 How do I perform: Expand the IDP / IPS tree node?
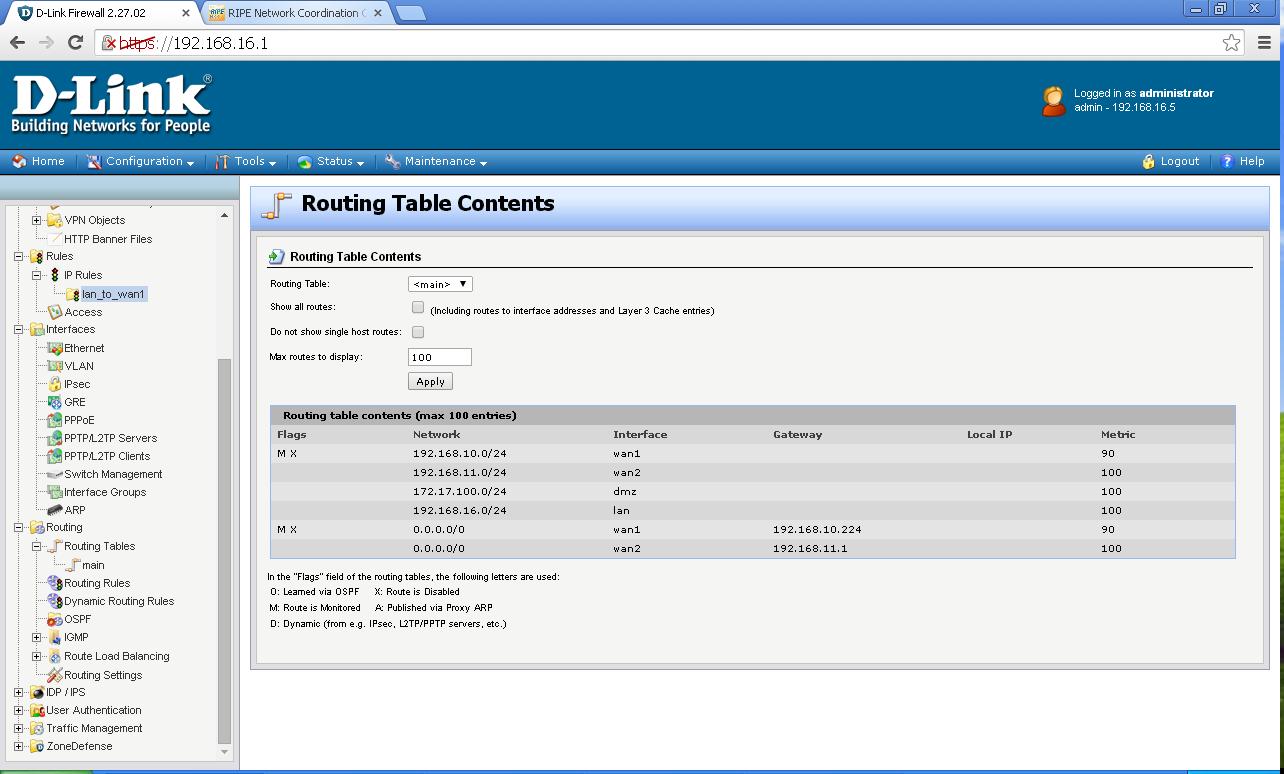click(18, 692)
